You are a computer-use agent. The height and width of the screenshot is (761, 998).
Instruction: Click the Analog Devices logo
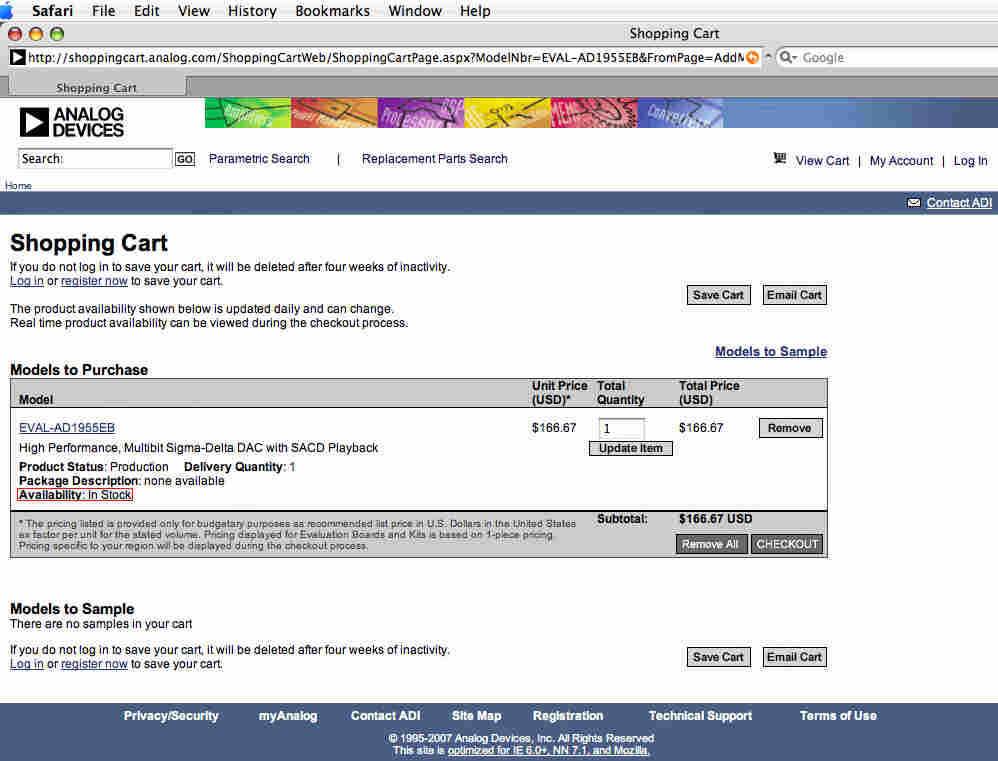click(72, 122)
